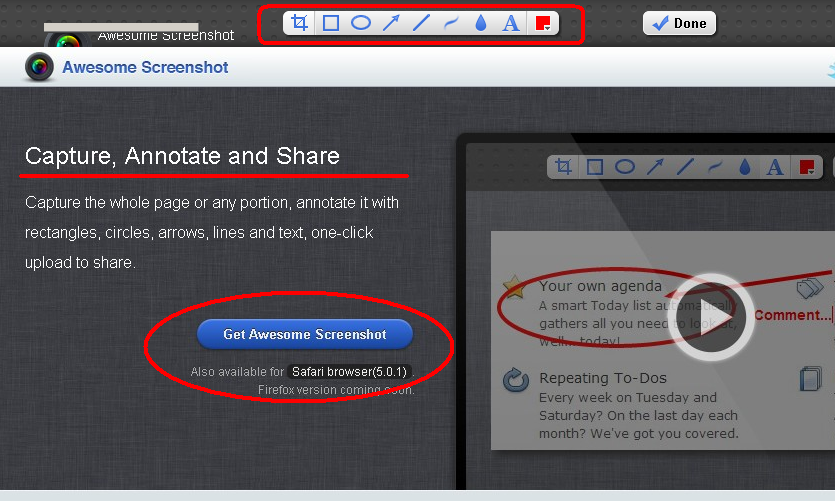Select the Rectangle tool in top toolbar

pyautogui.click(x=331, y=23)
